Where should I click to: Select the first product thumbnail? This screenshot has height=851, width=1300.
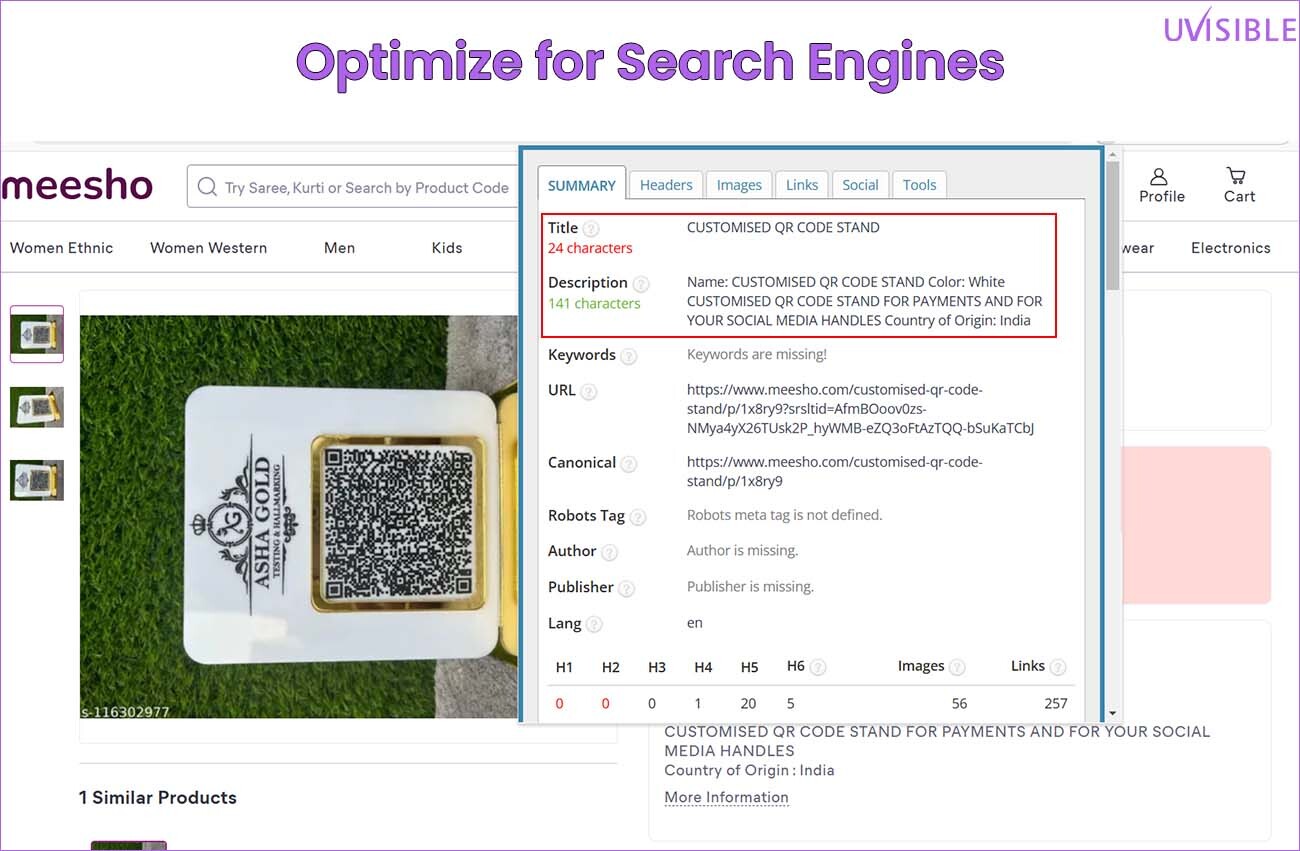click(37, 334)
